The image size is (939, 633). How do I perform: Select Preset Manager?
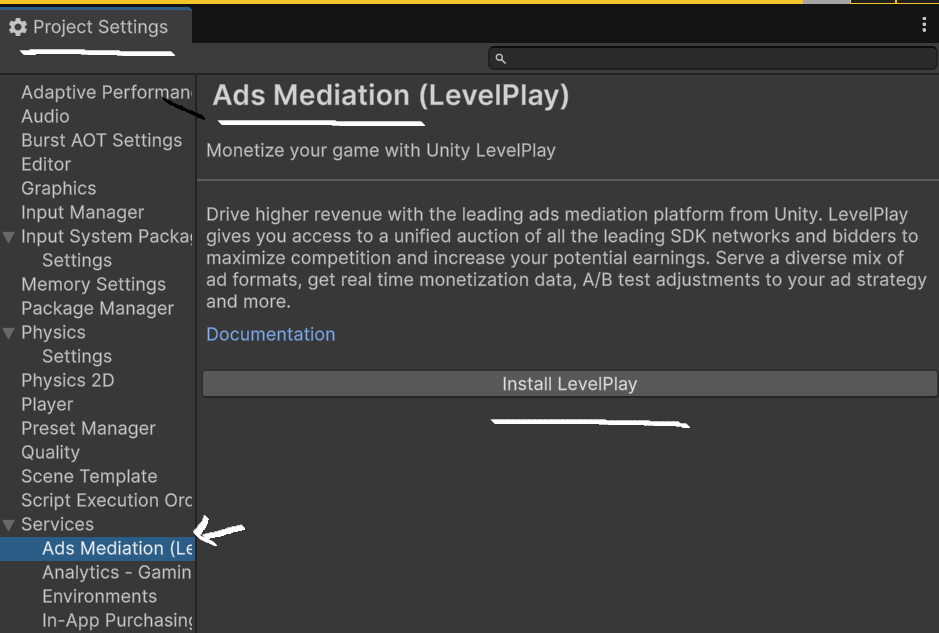tap(89, 428)
